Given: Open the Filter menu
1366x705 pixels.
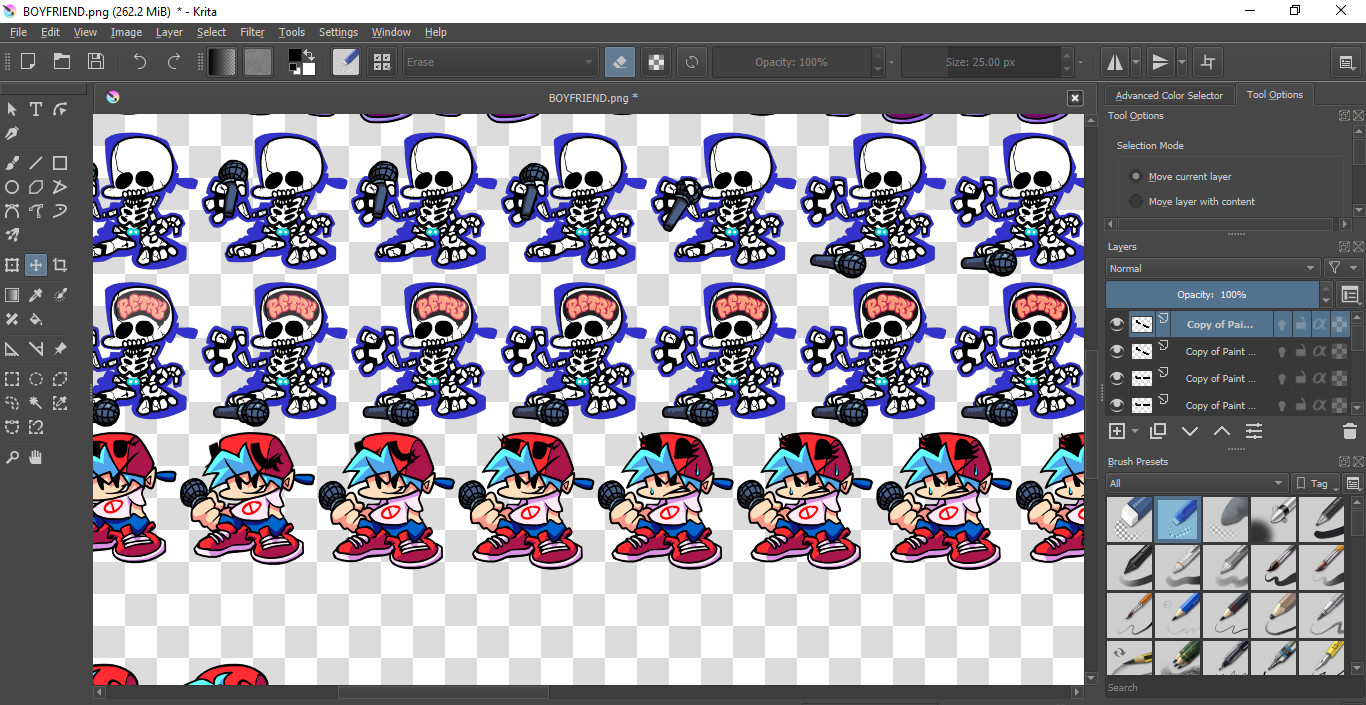Looking at the screenshot, I should coord(252,32).
